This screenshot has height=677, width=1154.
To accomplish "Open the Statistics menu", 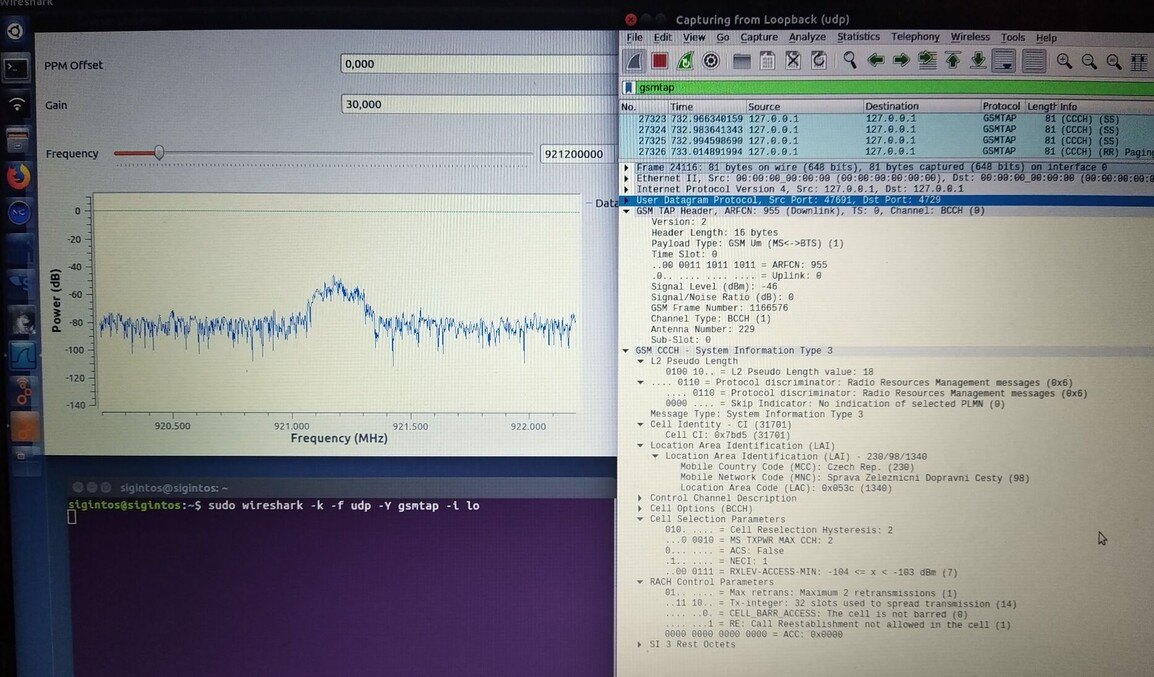I will pyautogui.click(x=858, y=37).
